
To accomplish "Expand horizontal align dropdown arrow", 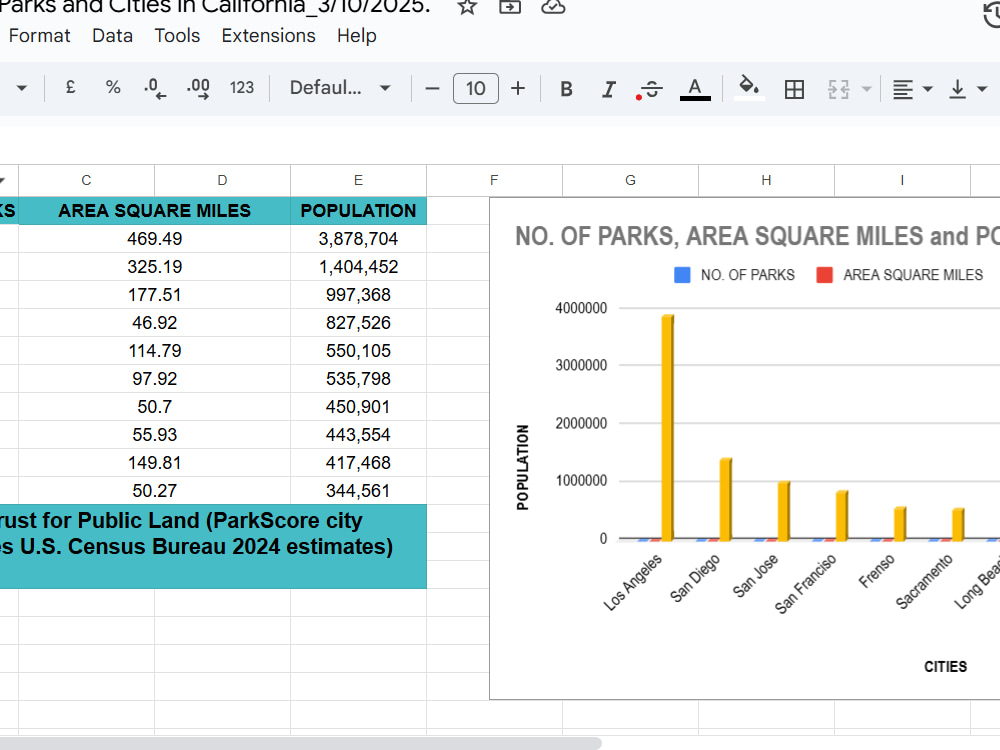I will pos(928,89).
